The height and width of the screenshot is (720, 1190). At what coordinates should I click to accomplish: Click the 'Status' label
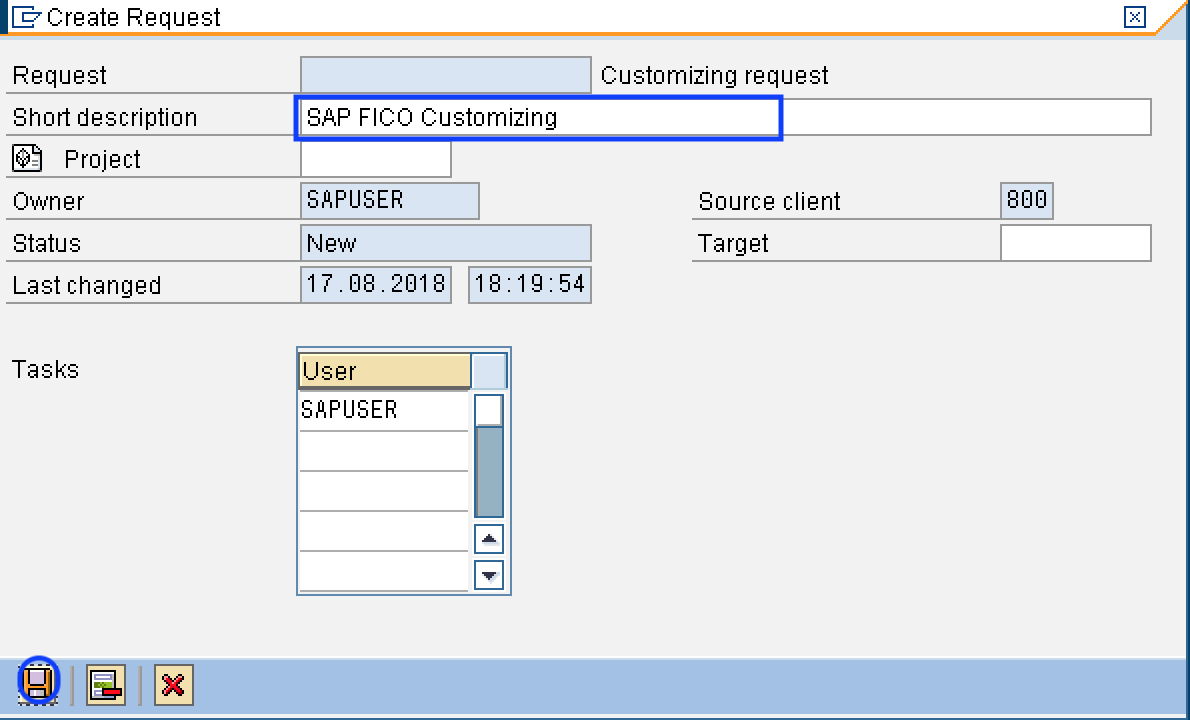click(x=46, y=243)
